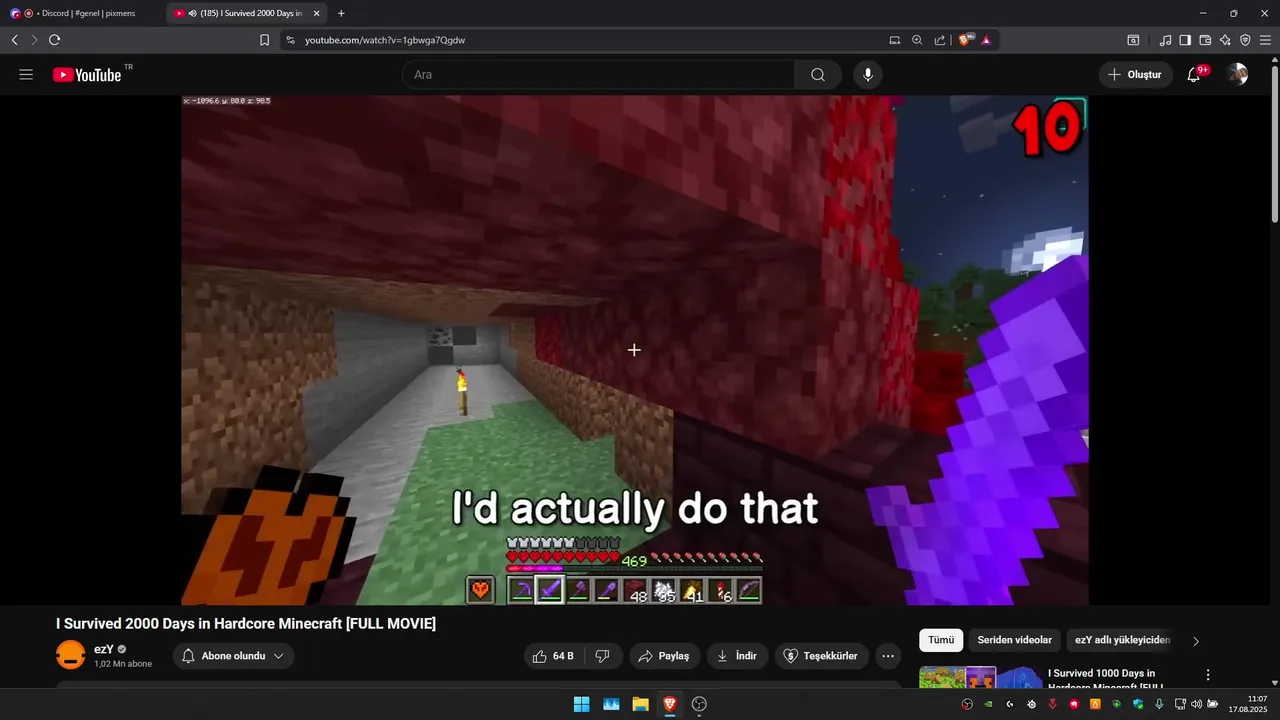
Task: Toggle the browser sidebar panel
Action: 1185,40
